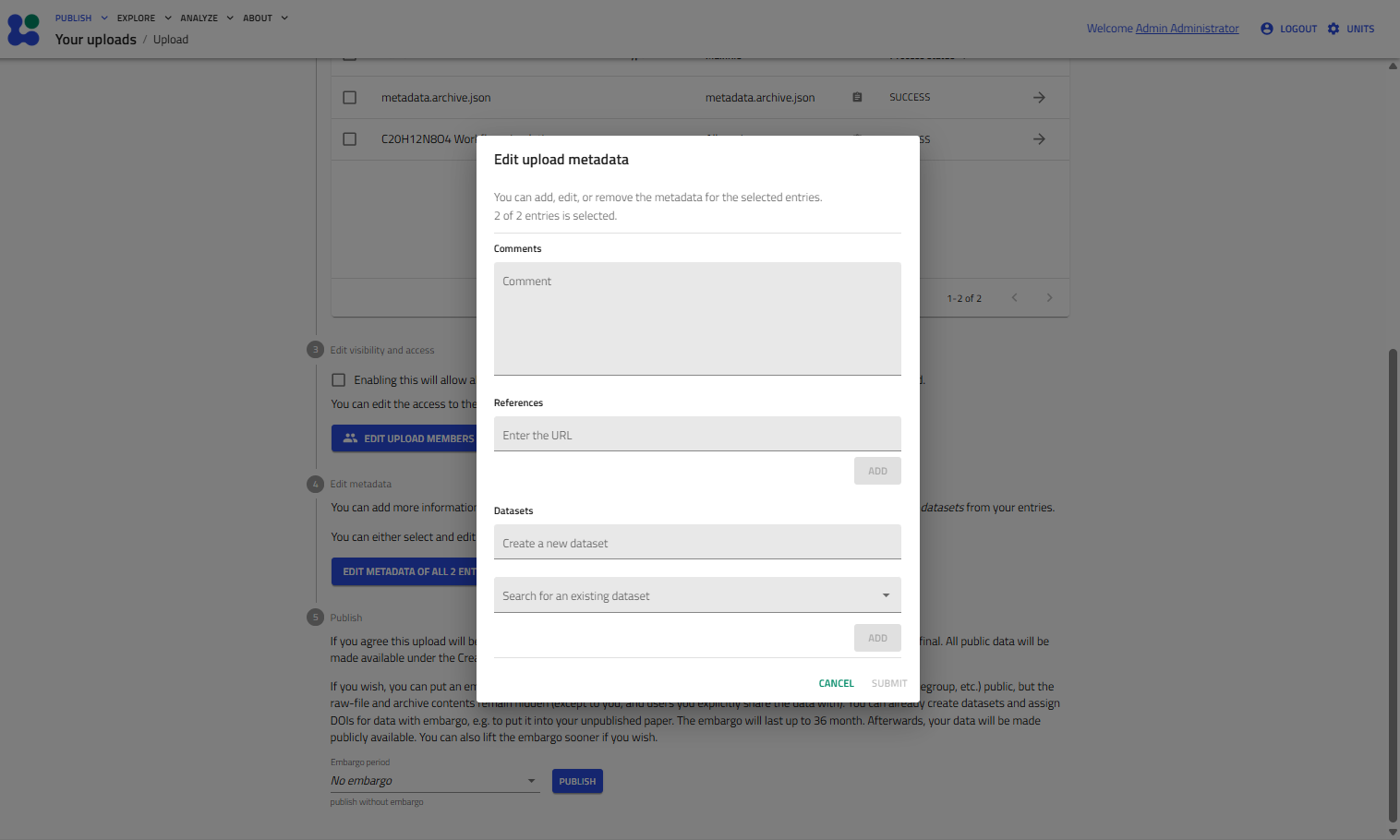Click metadata.archive.json file name
The image size is (1400, 840).
point(436,97)
